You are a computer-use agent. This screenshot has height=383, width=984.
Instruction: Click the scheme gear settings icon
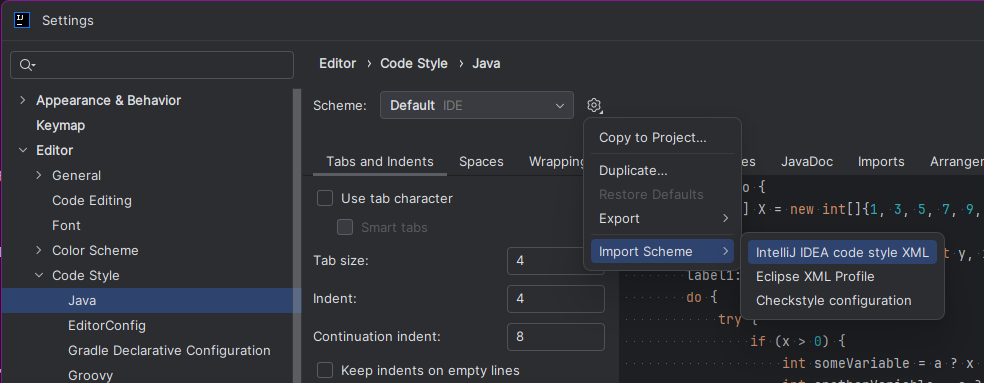click(594, 105)
